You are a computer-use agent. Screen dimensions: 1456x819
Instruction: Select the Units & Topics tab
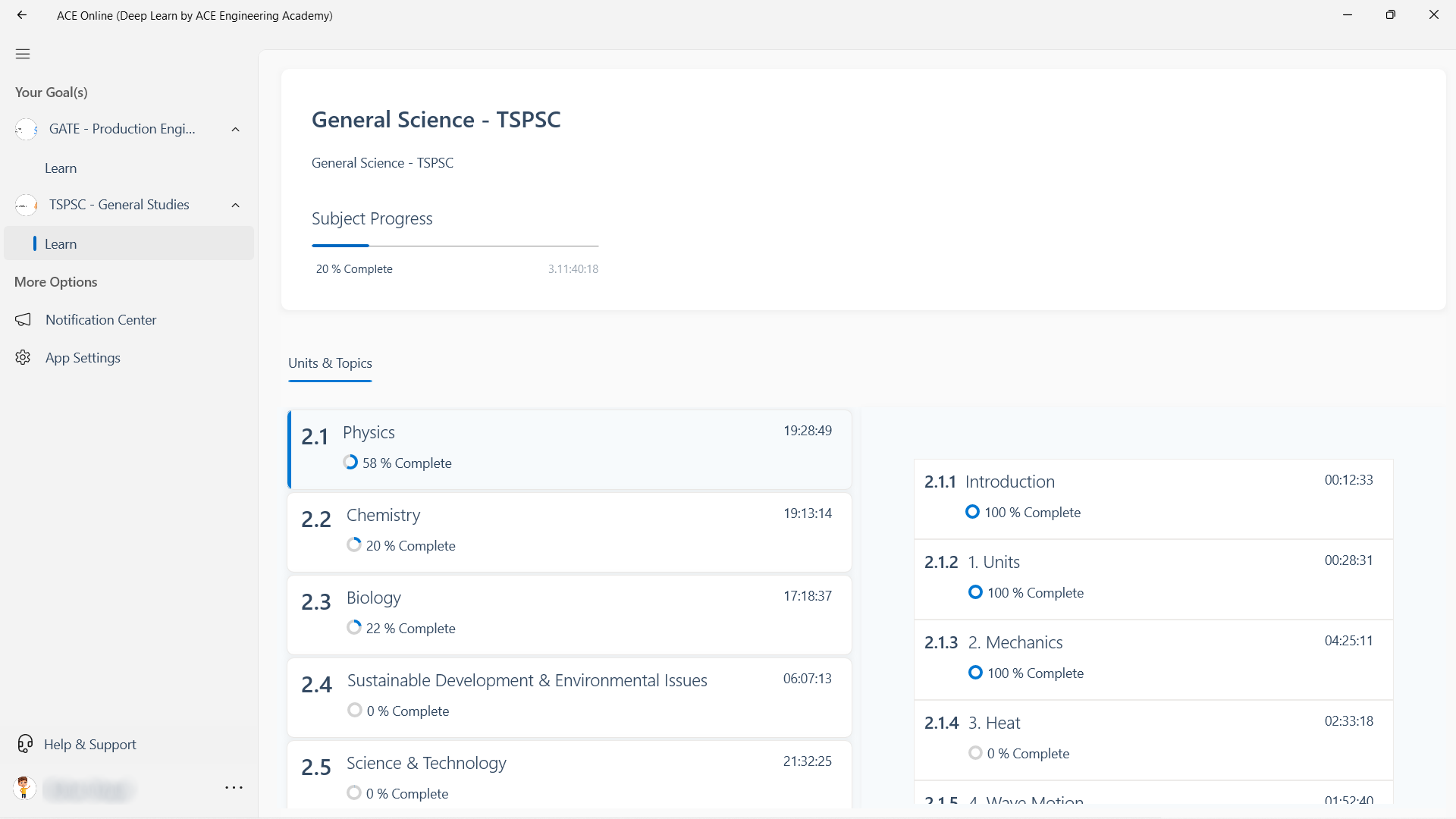[330, 363]
